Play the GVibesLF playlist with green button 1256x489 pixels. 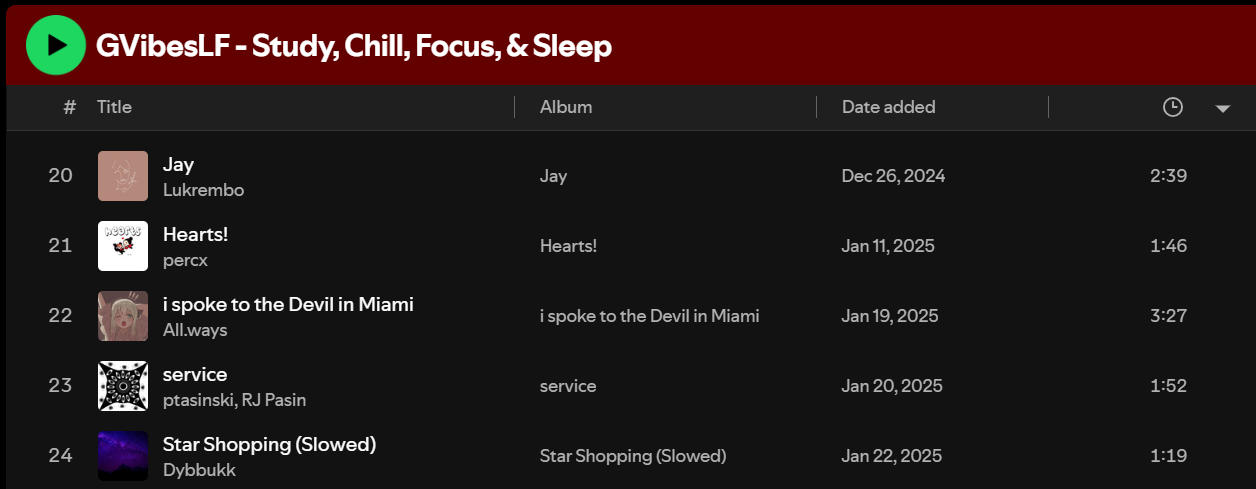[56, 45]
